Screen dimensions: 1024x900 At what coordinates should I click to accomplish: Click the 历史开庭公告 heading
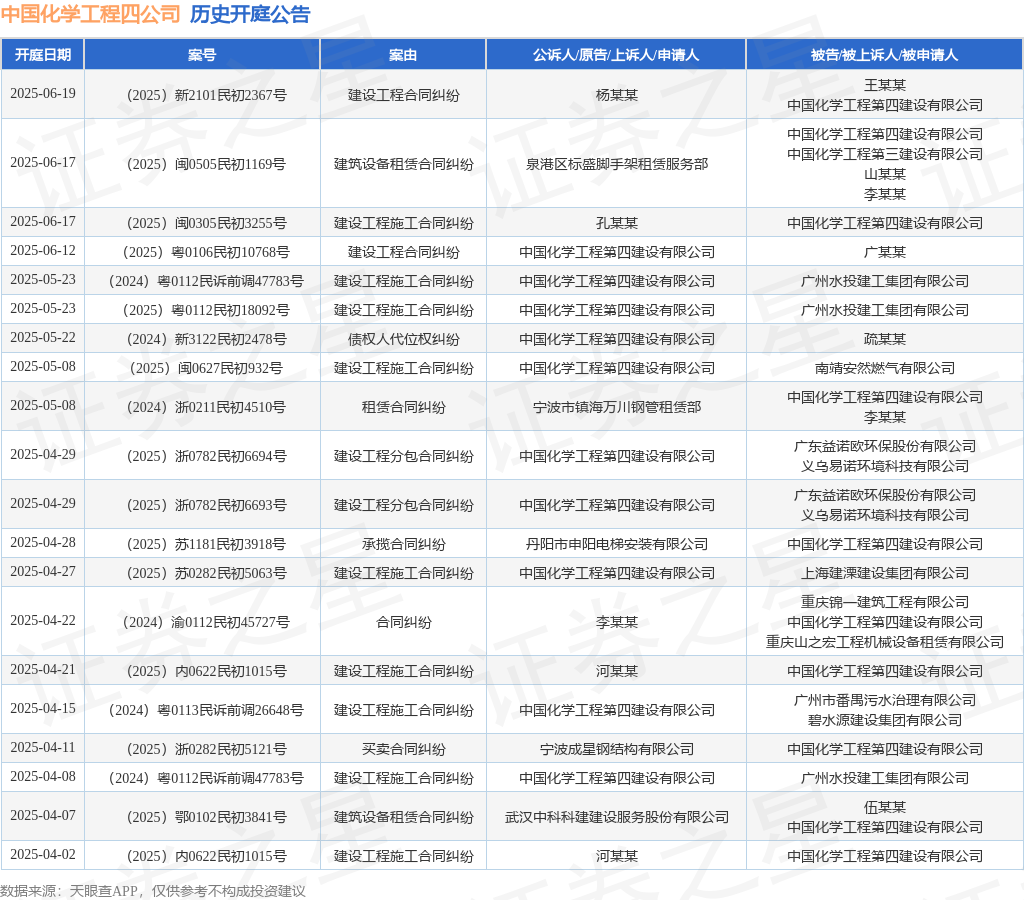point(250,14)
